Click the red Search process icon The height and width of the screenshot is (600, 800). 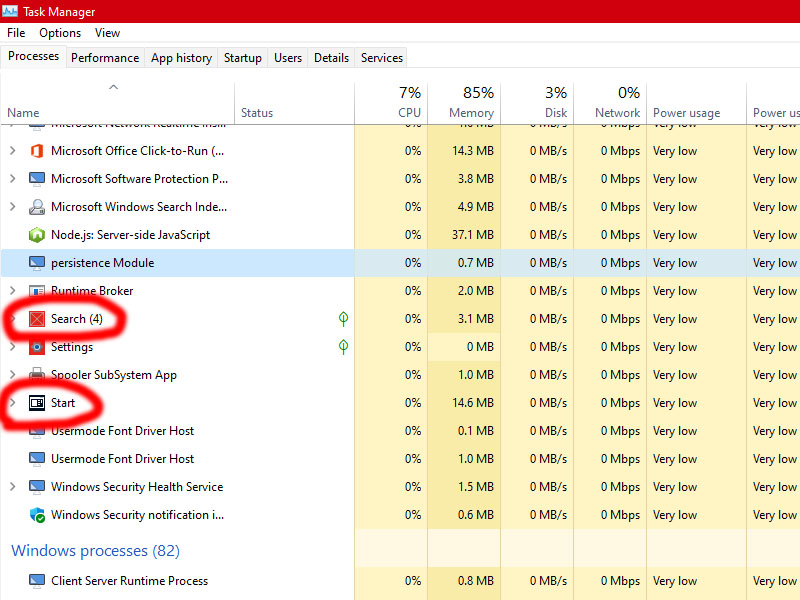click(x=37, y=319)
